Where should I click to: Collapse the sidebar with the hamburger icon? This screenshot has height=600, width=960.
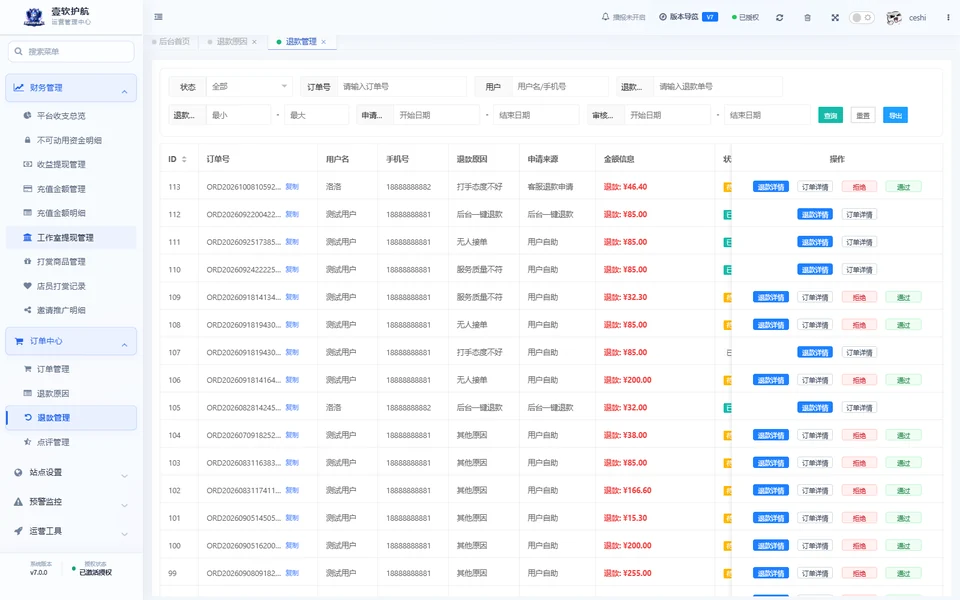159,17
